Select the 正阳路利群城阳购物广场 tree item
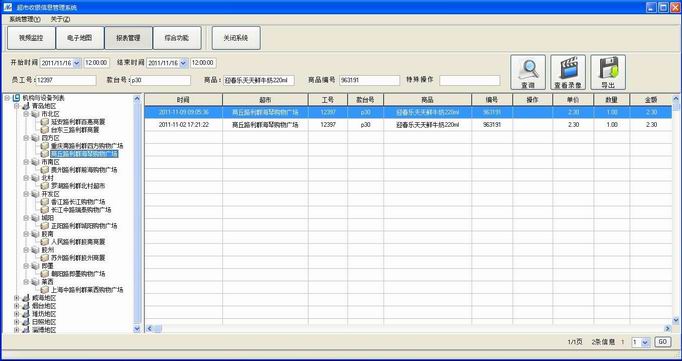 (x=84, y=226)
